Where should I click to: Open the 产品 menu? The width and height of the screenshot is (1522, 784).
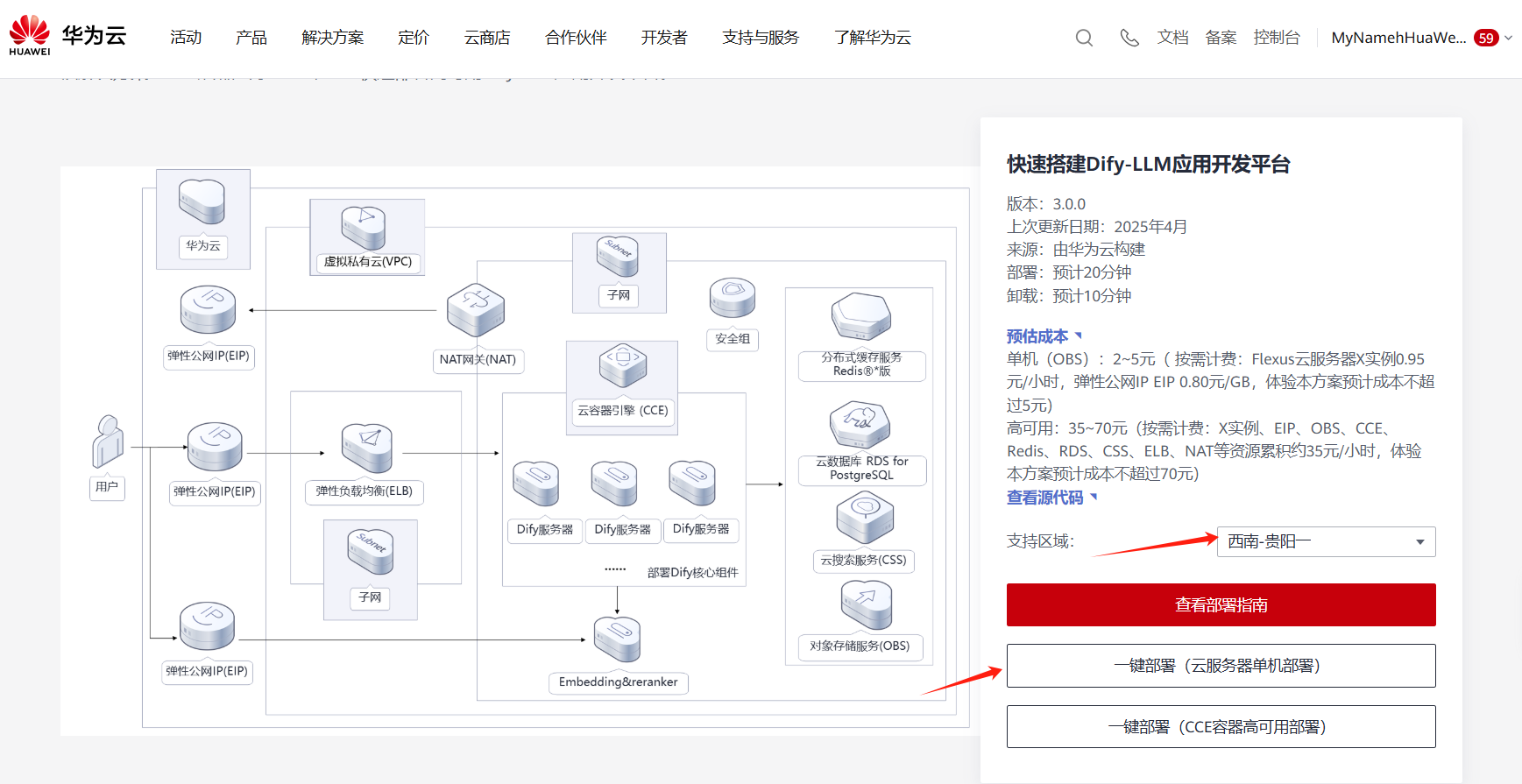251,38
